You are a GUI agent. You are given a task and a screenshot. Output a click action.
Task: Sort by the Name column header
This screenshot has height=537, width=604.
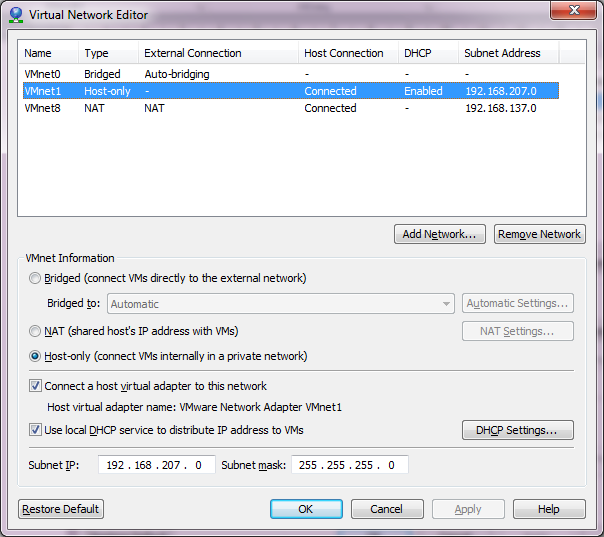[49, 53]
